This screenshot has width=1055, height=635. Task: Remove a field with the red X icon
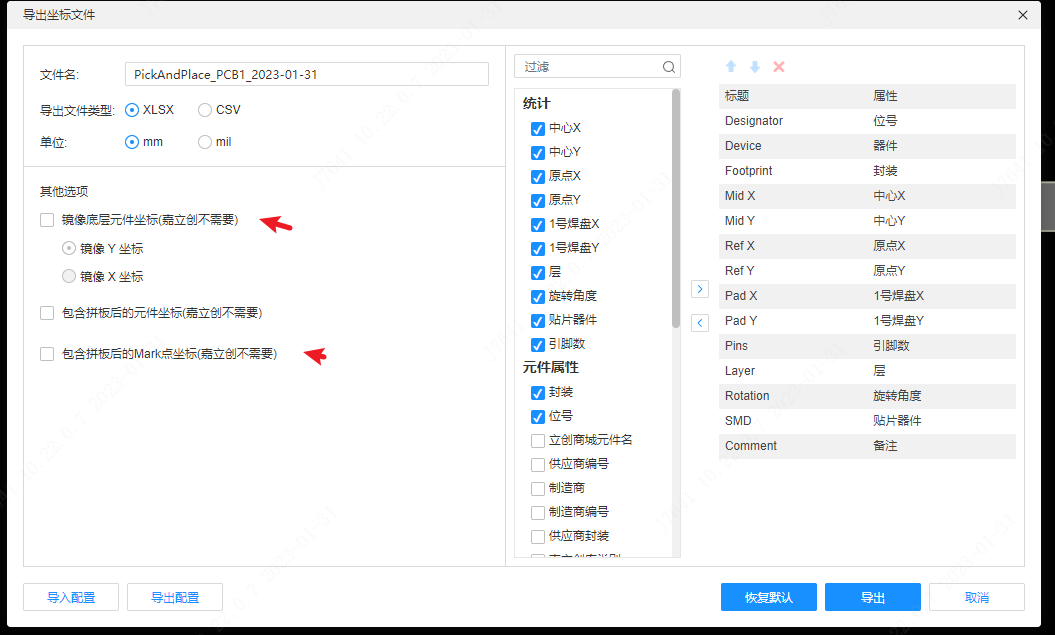pos(778,66)
